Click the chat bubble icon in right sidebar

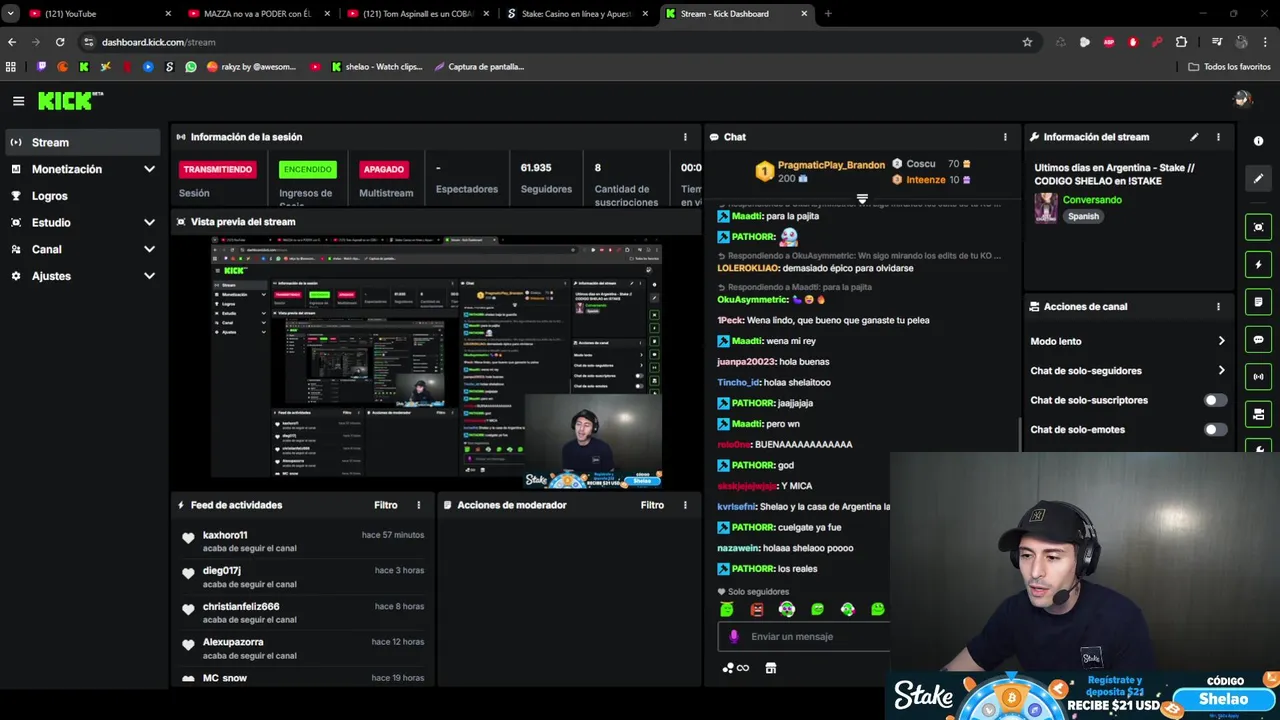[1258, 340]
